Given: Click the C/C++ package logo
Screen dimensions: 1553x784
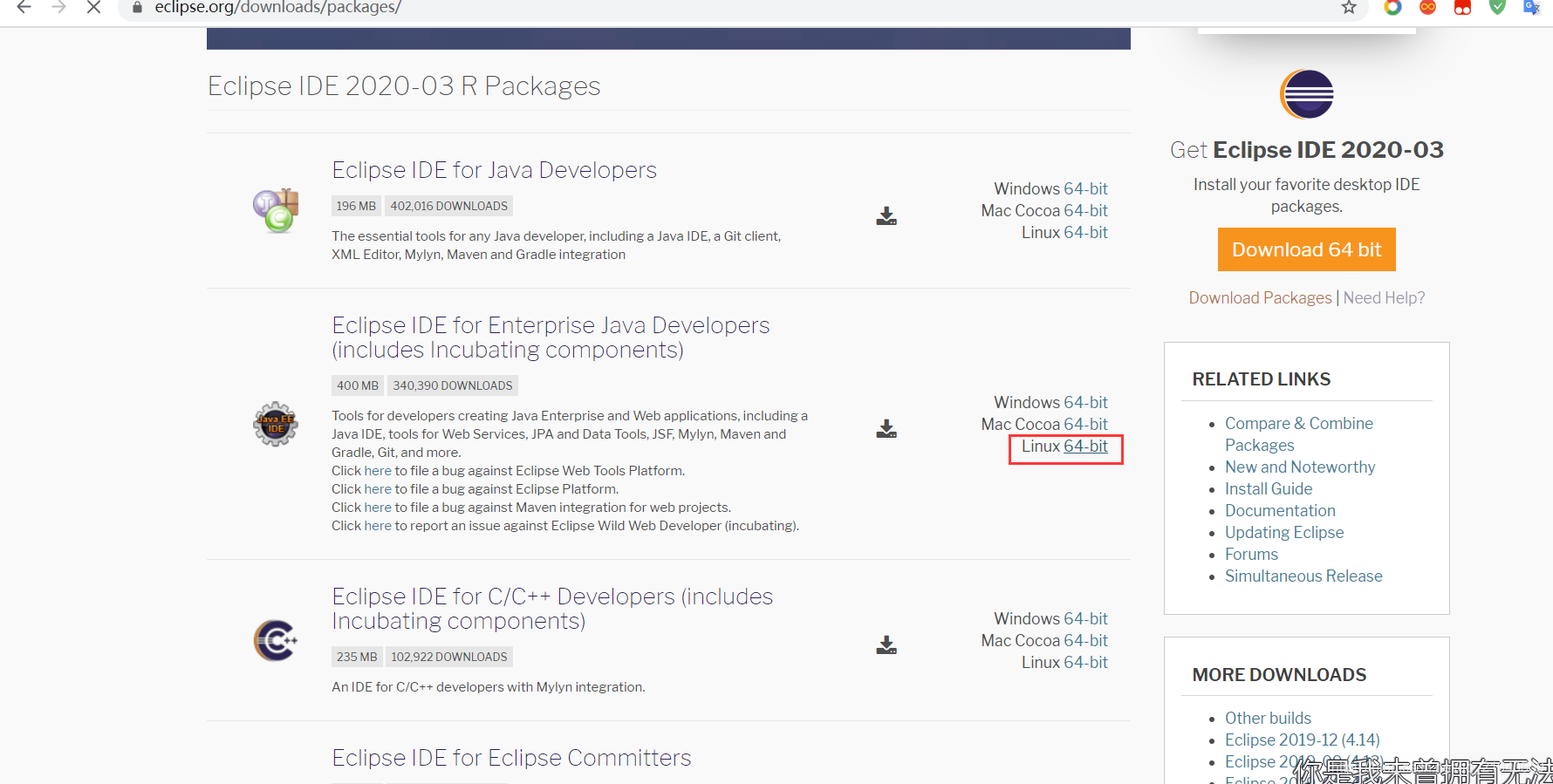Looking at the screenshot, I should (276, 640).
